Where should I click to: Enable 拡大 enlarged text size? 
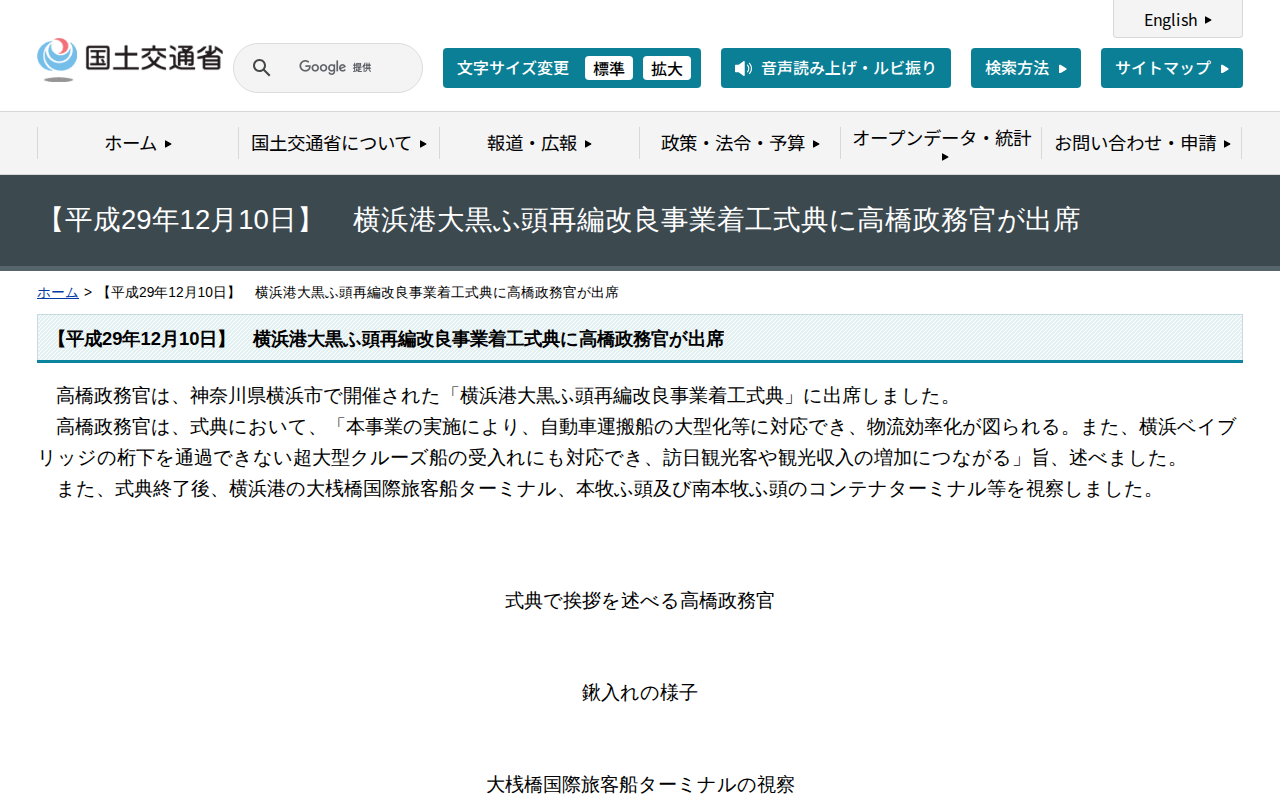pyautogui.click(x=667, y=68)
